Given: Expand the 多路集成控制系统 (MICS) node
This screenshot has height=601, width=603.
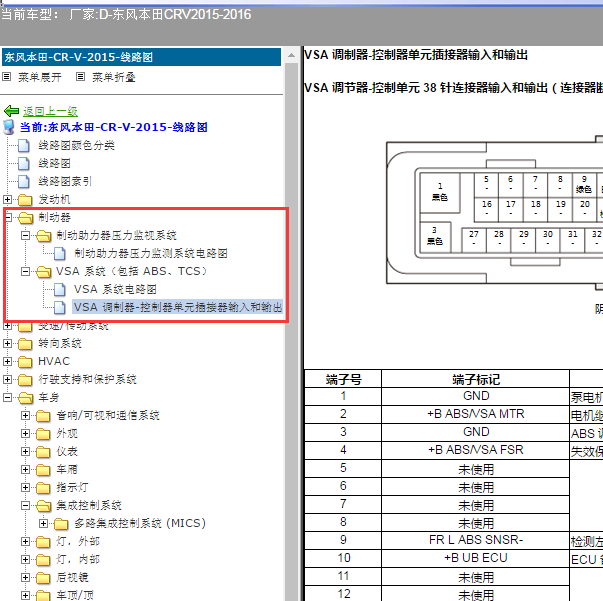Looking at the screenshot, I should [x=43, y=523].
